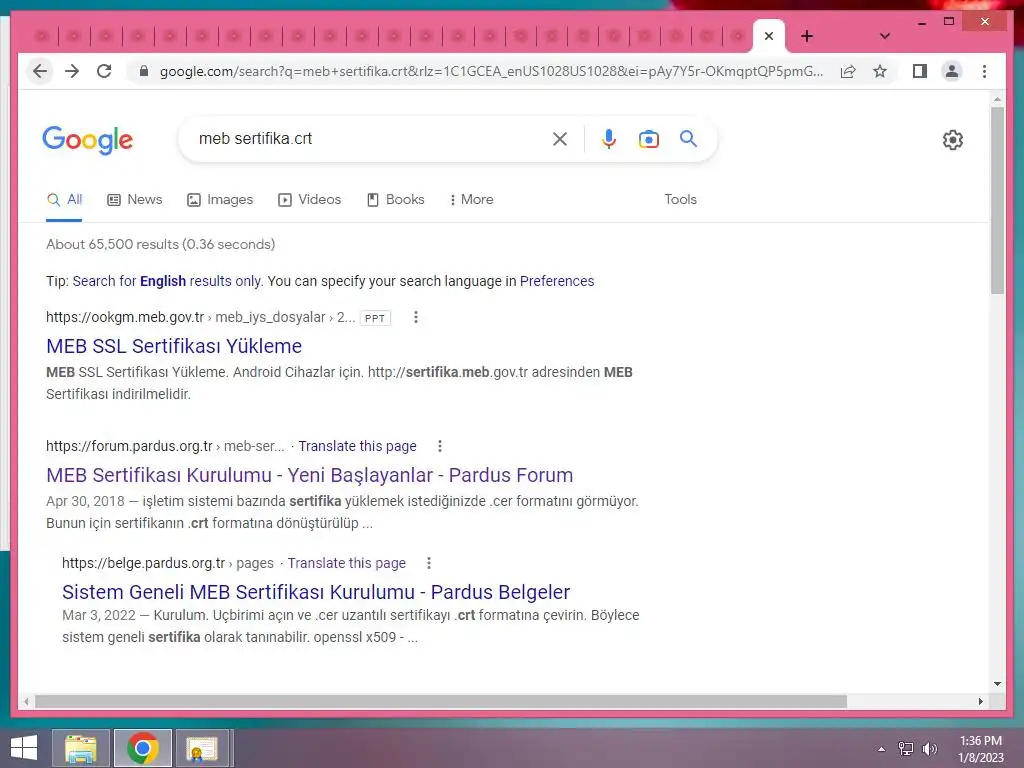Open options for ookgm.meb.gov.tr result
The image size is (1024, 768).
pyautogui.click(x=416, y=317)
